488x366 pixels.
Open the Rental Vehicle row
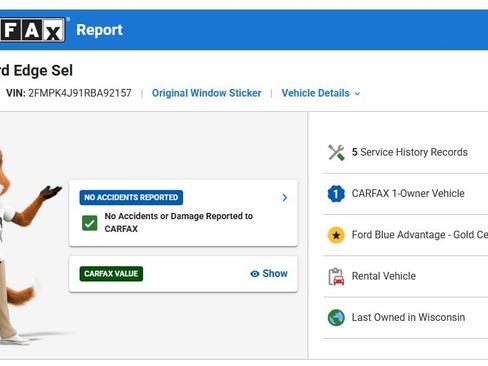(406, 276)
